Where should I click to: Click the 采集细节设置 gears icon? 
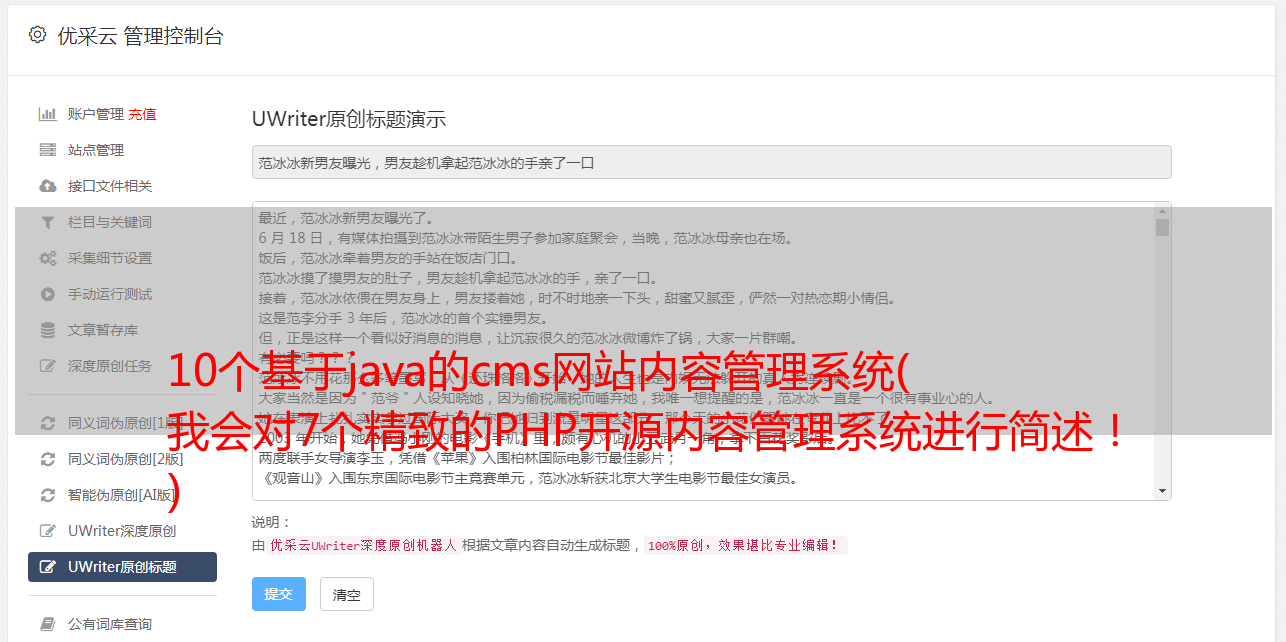coord(47,258)
